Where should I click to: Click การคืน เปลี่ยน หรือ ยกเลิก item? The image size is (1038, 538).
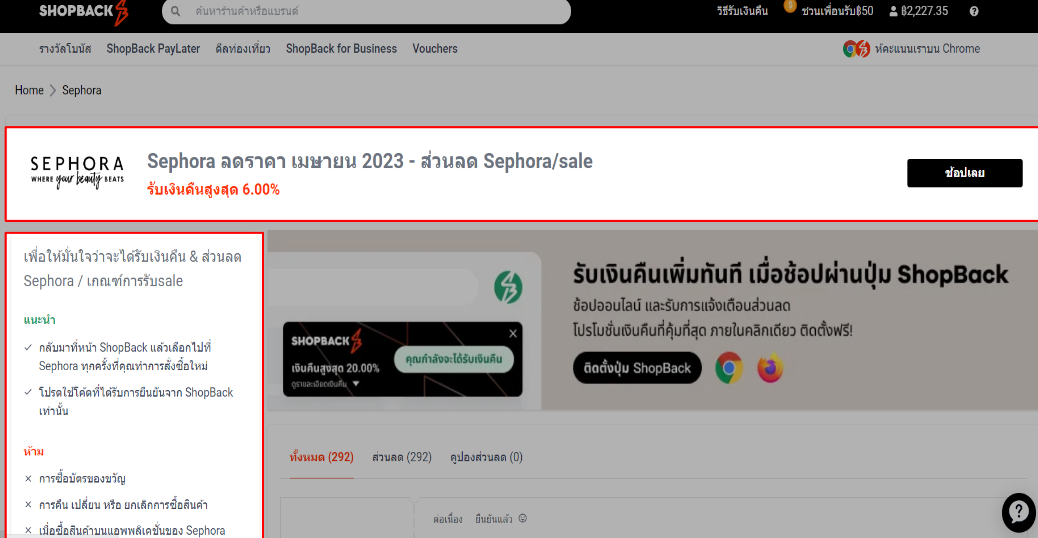click(123, 505)
